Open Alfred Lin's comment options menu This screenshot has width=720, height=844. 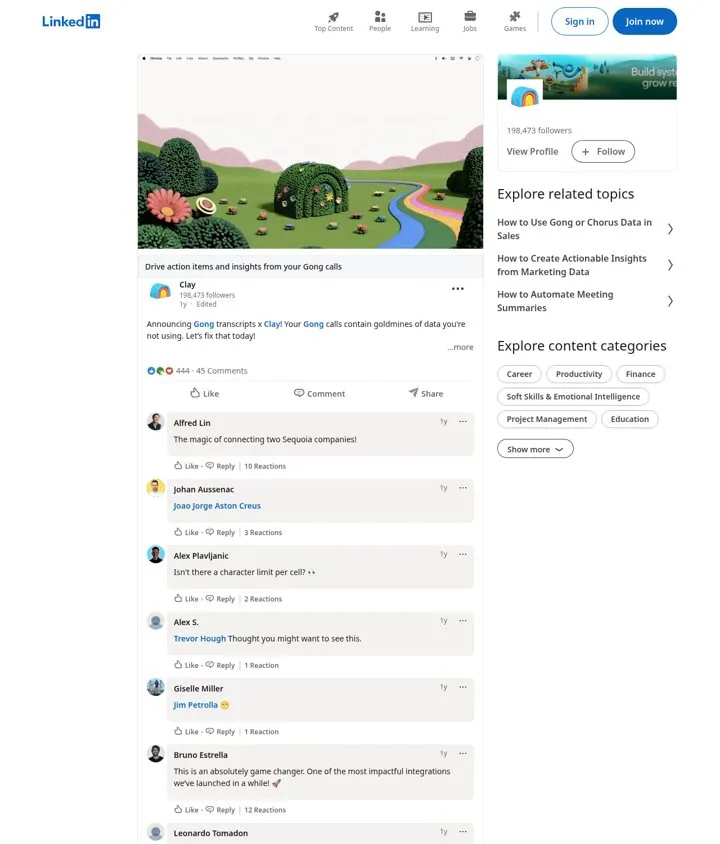point(463,421)
